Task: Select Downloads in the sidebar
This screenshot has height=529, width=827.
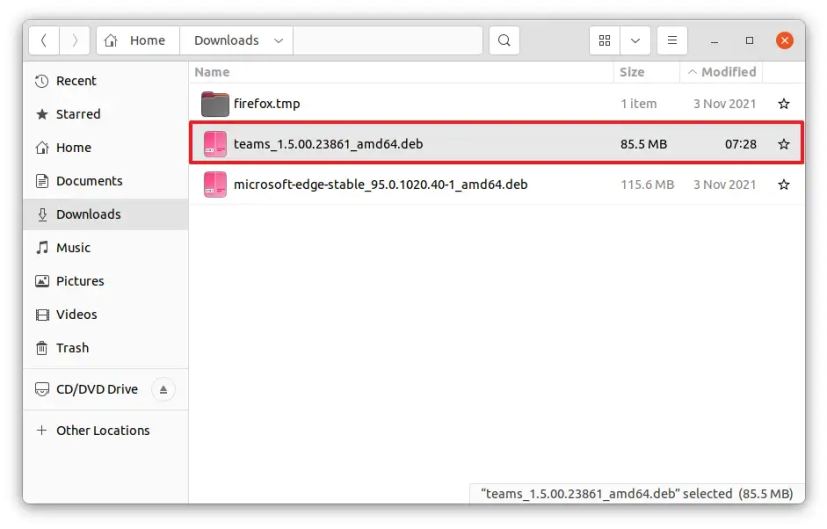Action: tap(105, 214)
